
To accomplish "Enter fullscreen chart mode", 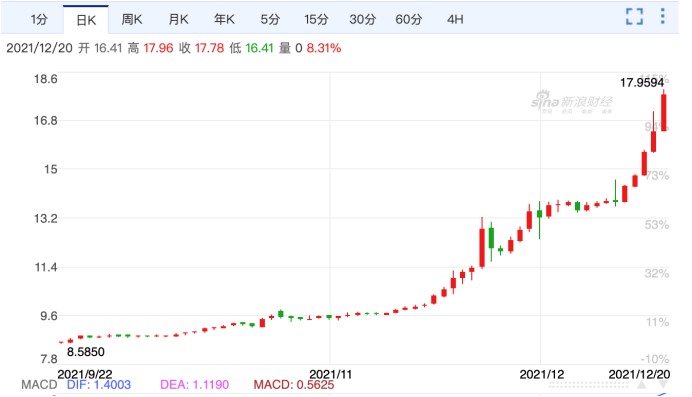I will [634, 17].
